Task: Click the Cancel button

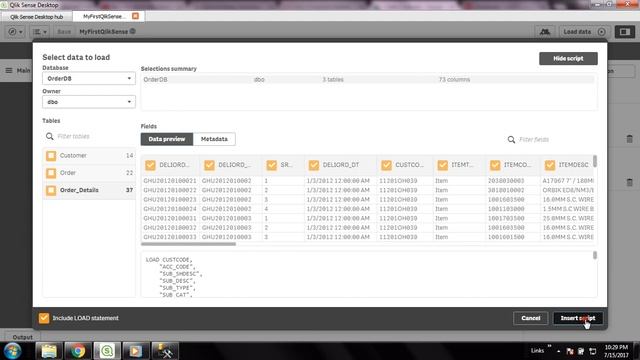Action: (530, 318)
